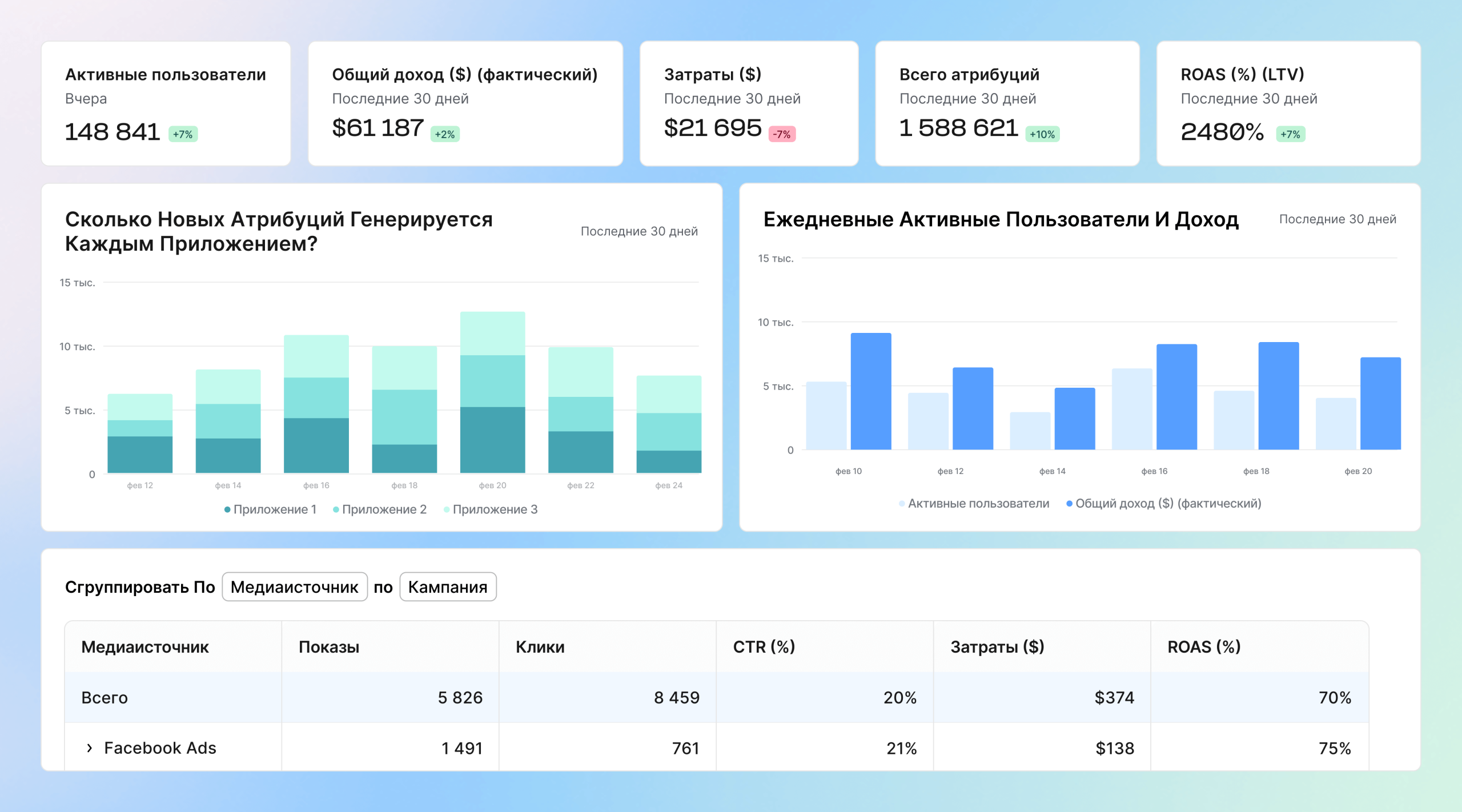Click the +10% badge on Всего атрибуций
This screenshot has width=1462, height=812.
click(x=1042, y=134)
